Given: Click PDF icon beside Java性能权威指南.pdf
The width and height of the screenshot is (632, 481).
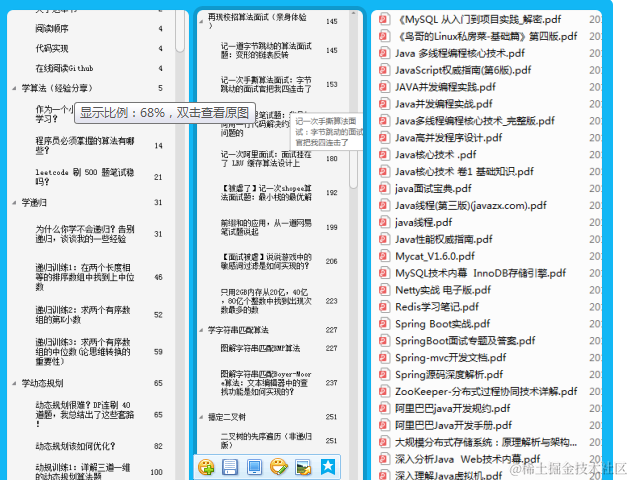Looking at the screenshot, I should coord(384,239).
